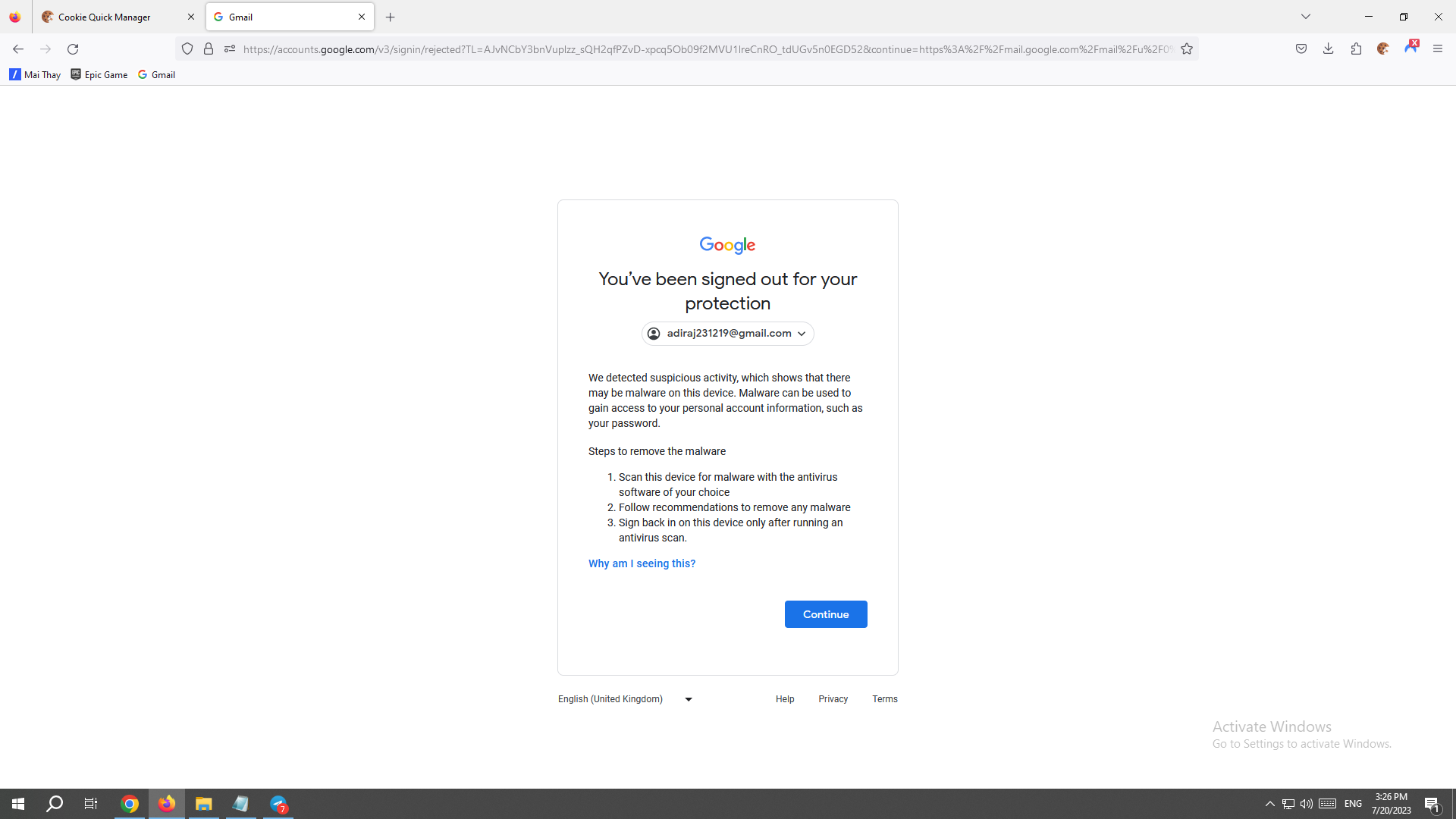Open the Firefox View pinned icon
This screenshot has width=1456, height=819.
[x=15, y=17]
